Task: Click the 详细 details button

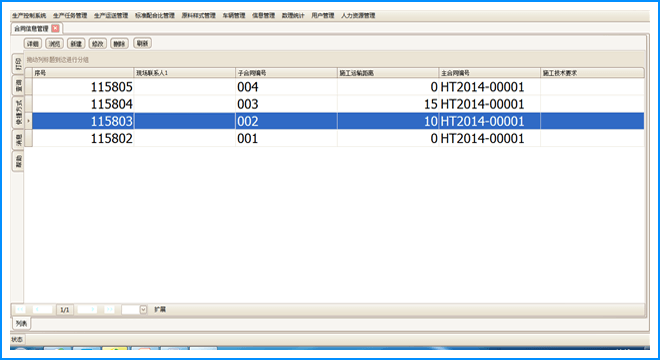Action: click(33, 44)
